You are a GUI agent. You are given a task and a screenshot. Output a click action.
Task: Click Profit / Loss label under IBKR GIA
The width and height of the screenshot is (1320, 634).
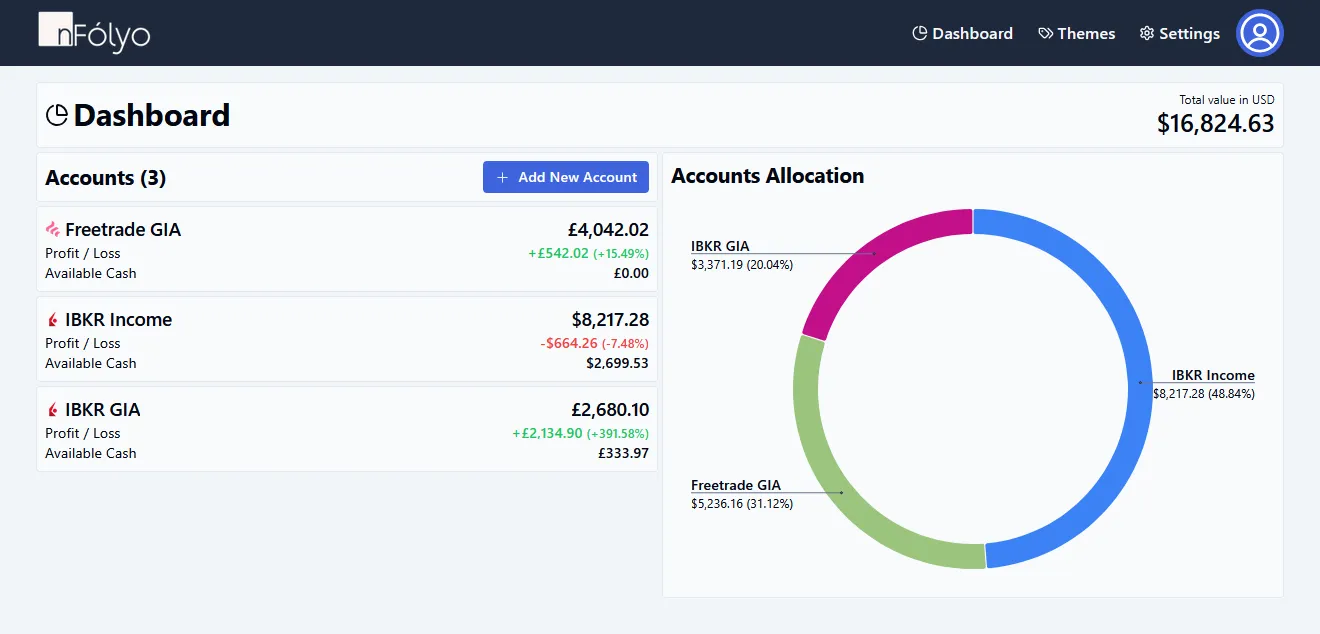83,433
